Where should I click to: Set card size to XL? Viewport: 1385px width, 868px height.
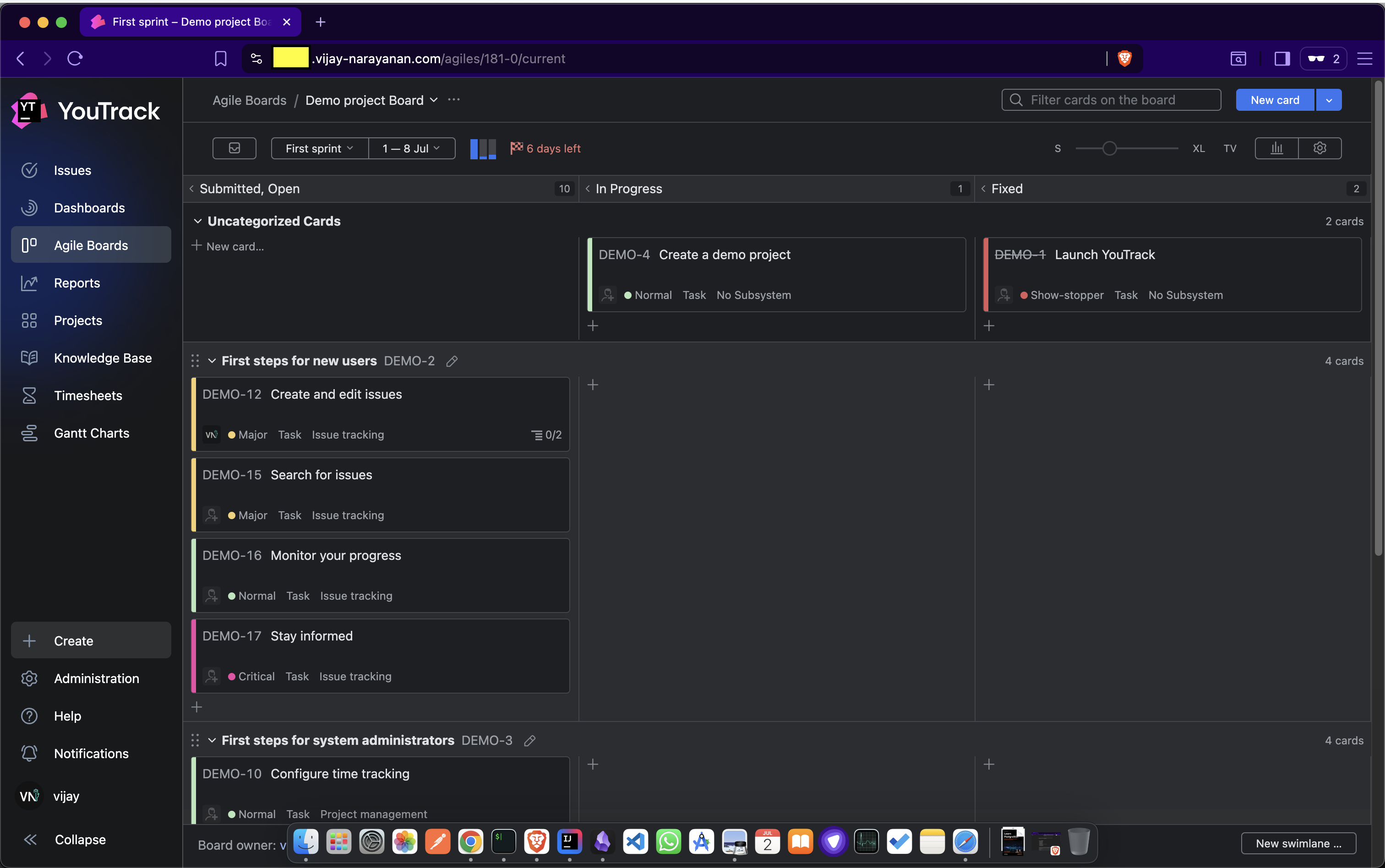[1199, 149]
